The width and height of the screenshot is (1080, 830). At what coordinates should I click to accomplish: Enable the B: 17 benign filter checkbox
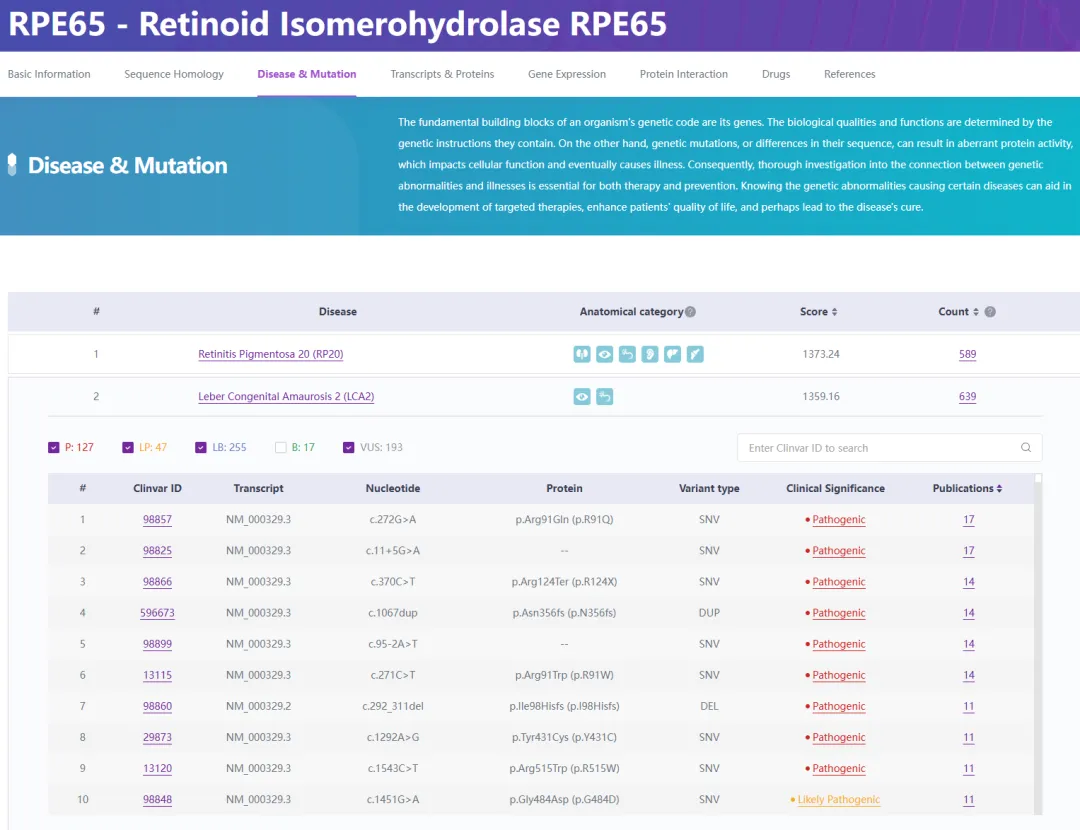pyautogui.click(x=281, y=448)
